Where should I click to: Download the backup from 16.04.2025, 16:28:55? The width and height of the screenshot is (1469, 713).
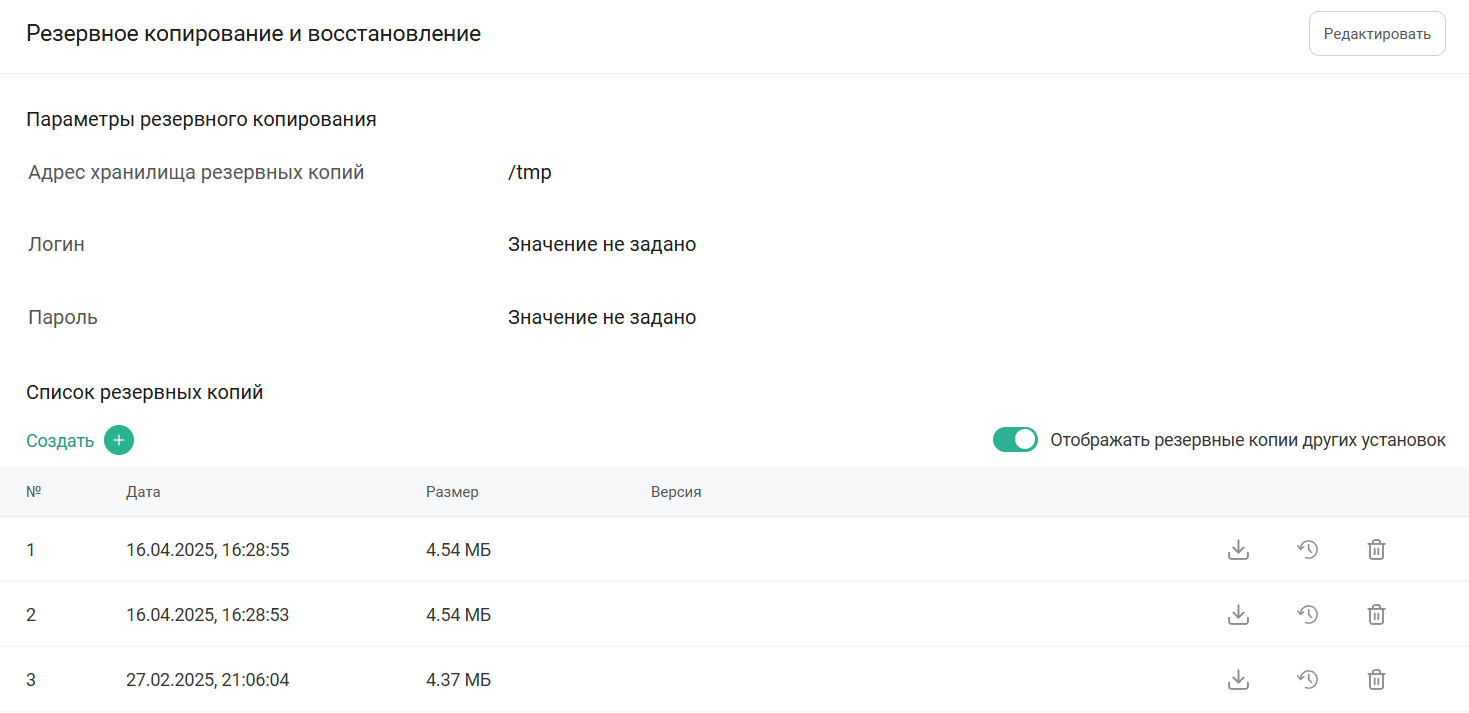[1238, 549]
